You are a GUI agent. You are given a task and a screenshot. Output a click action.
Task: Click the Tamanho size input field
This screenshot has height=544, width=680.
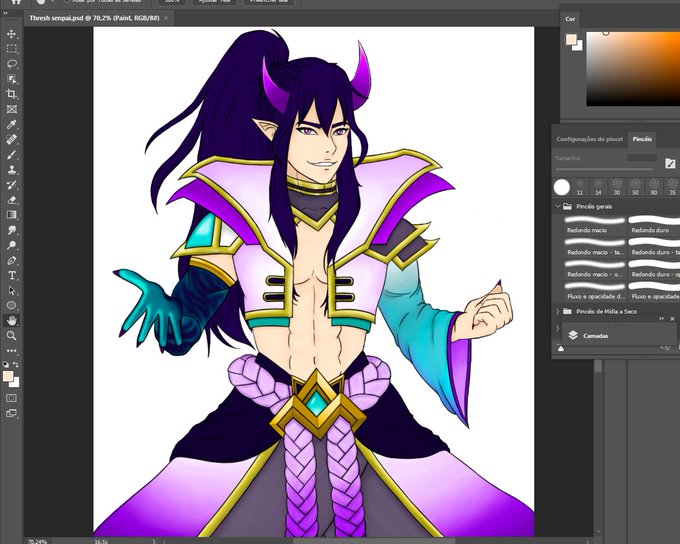(642, 158)
